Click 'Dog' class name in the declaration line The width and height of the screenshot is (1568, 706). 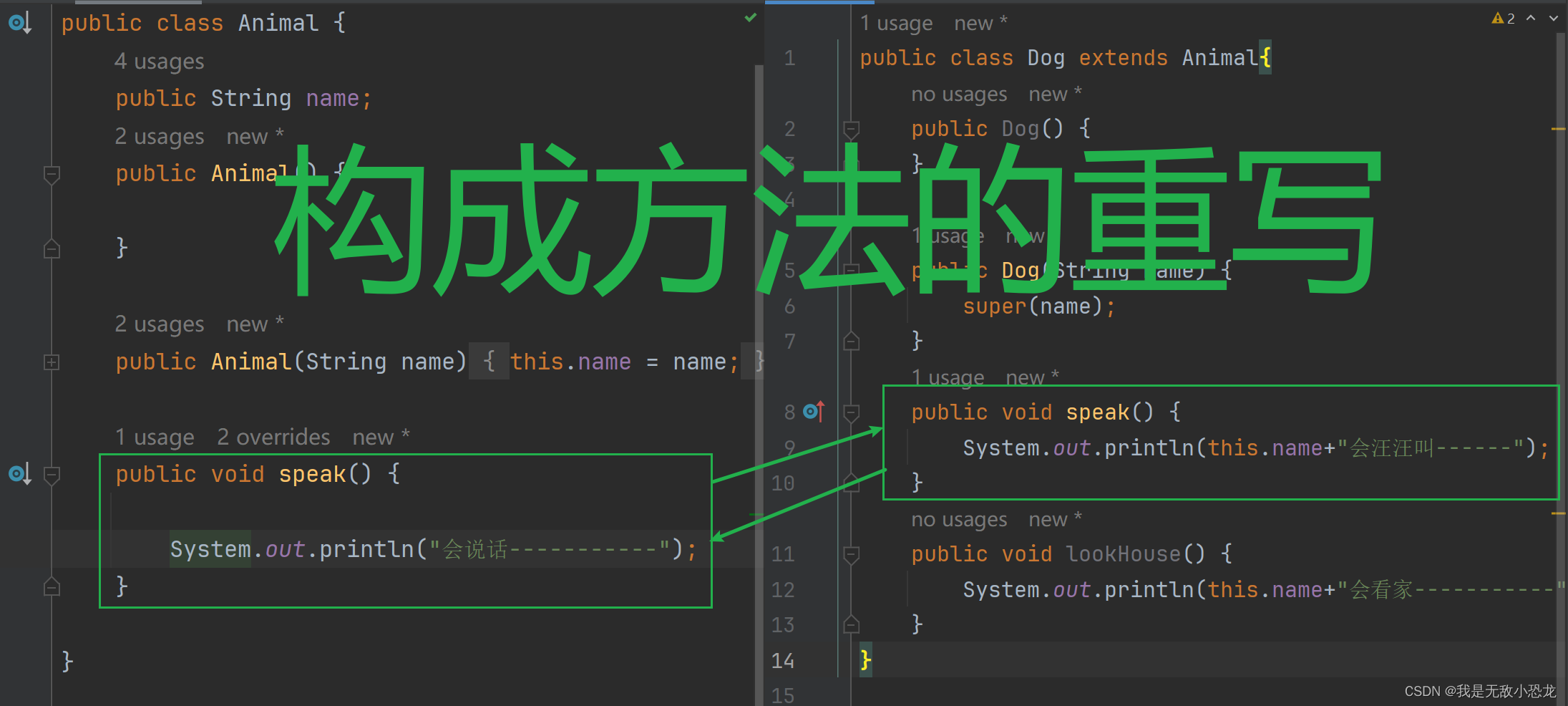(1046, 58)
